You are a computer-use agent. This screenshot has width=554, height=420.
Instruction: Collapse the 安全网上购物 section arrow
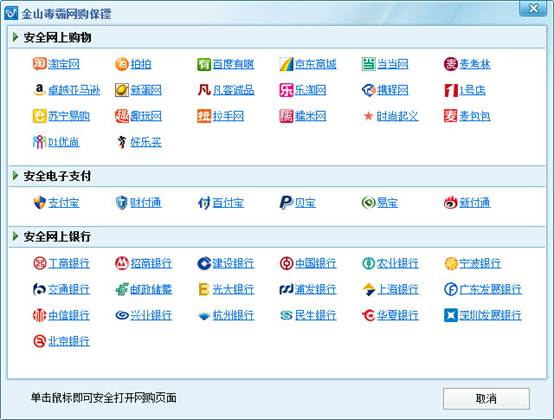pyautogui.click(x=15, y=37)
